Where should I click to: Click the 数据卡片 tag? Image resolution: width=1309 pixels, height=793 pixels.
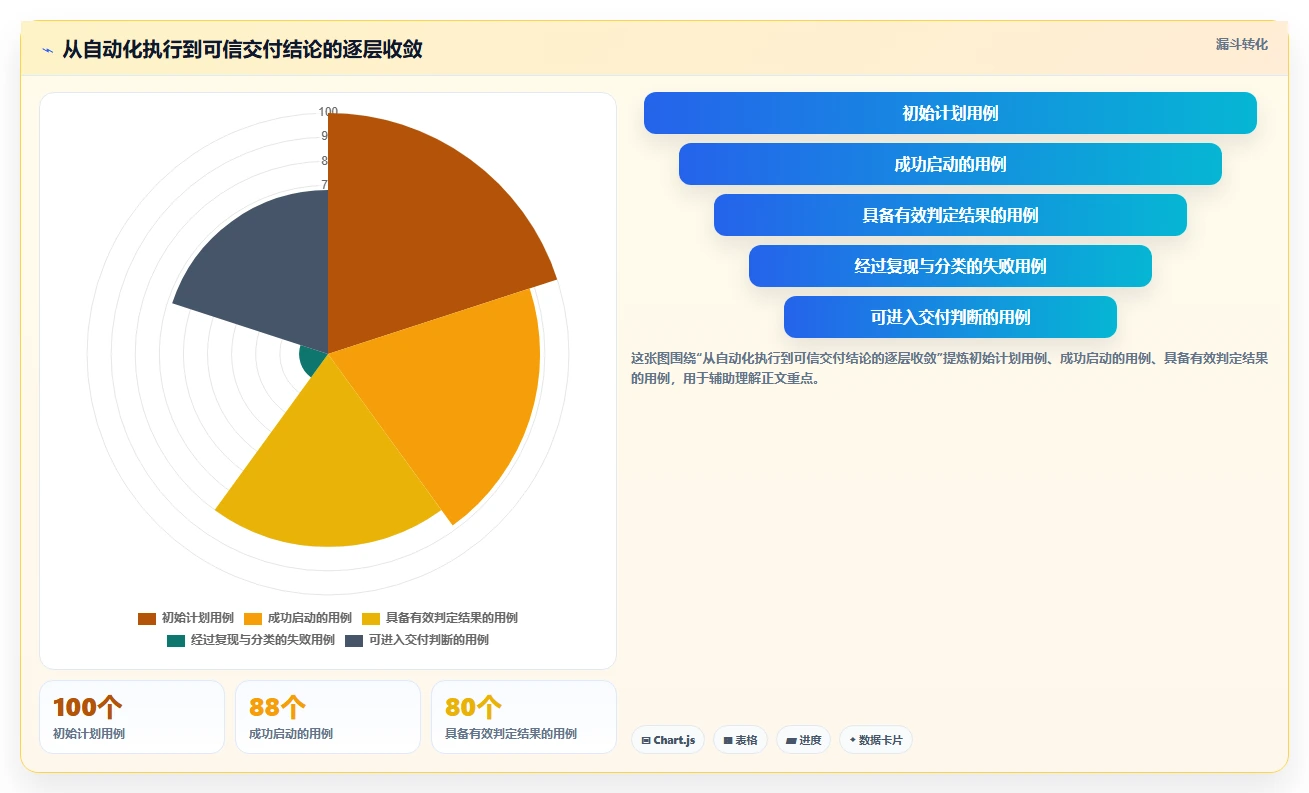[x=875, y=740]
